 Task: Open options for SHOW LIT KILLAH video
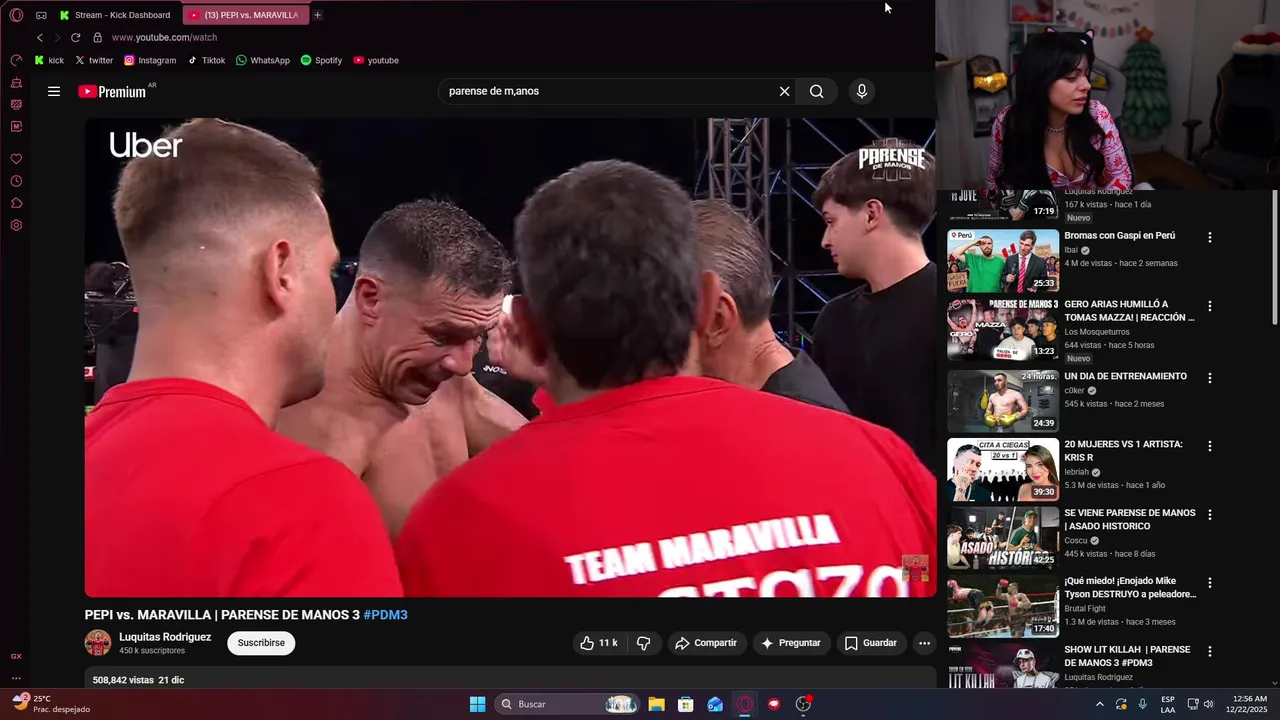click(x=1210, y=651)
